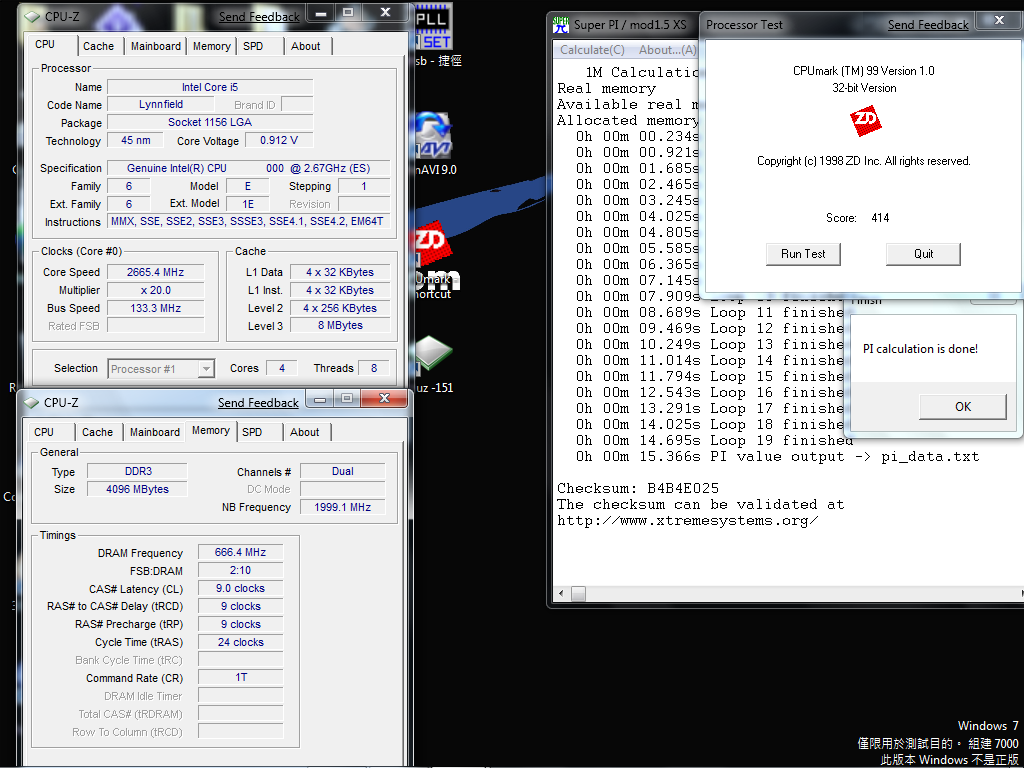The height and width of the screenshot is (768, 1024).
Task: Open About tab in CPU-Z processor window
Action: tap(306, 46)
